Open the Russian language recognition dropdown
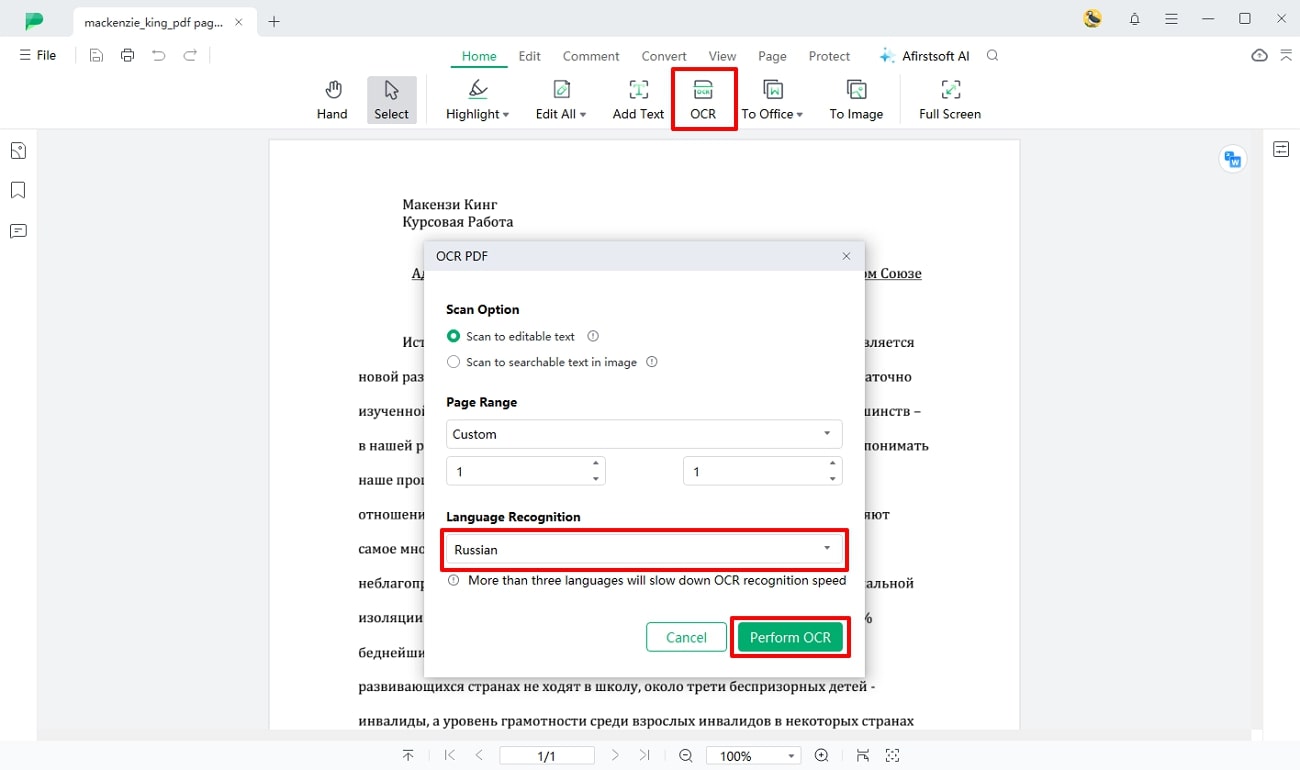The width and height of the screenshot is (1300, 770). (644, 549)
